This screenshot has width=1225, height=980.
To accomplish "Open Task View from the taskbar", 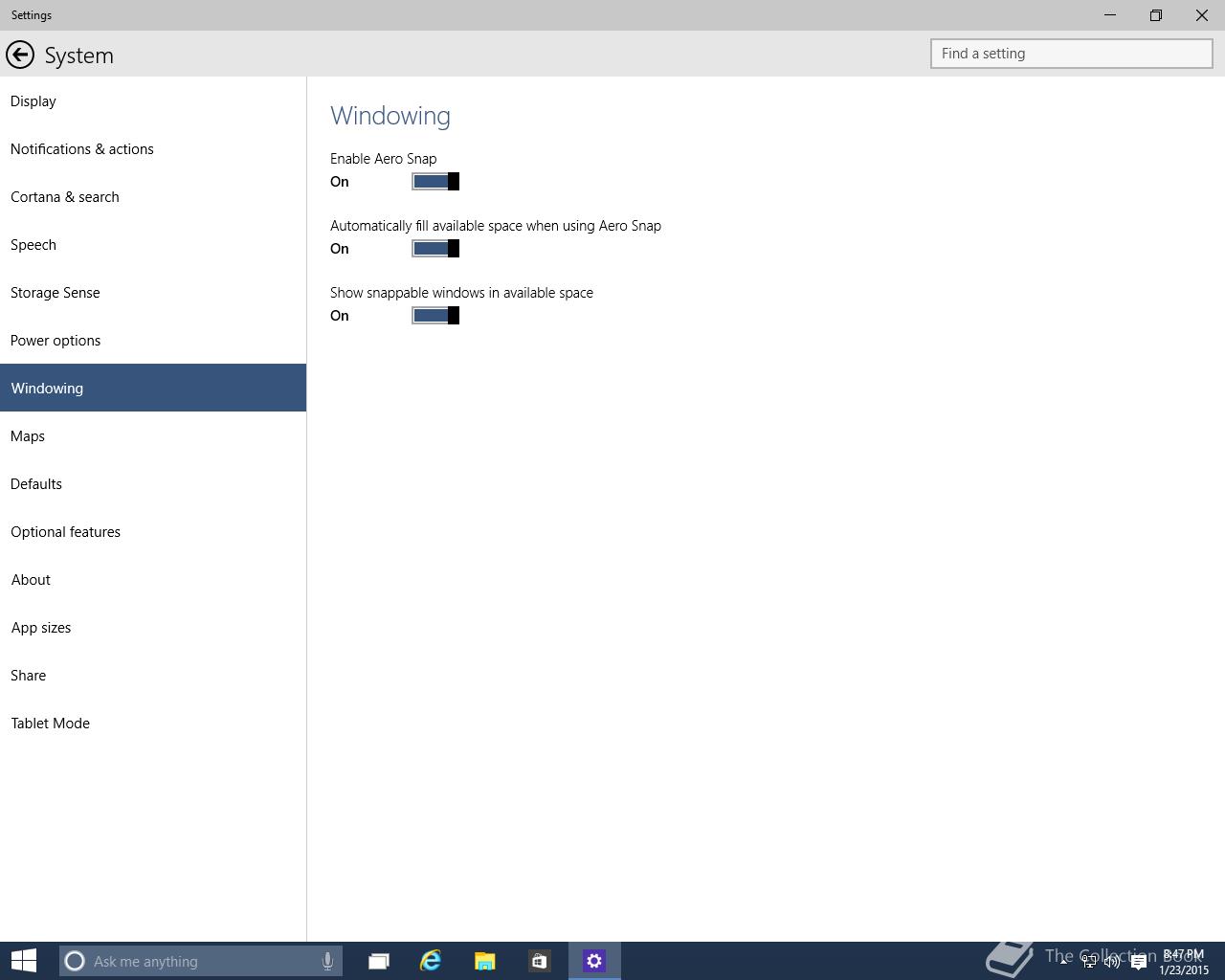I will (x=379, y=961).
